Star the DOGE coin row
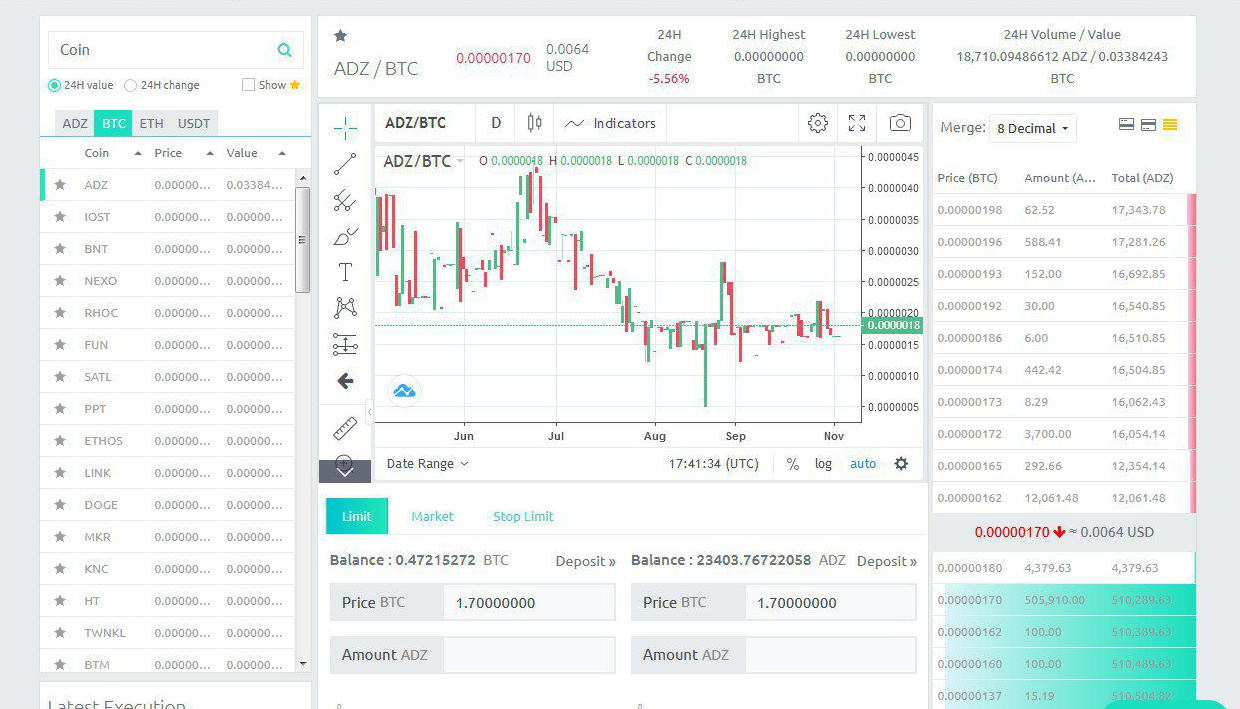The width and height of the screenshot is (1240, 709). pyautogui.click(x=60, y=505)
